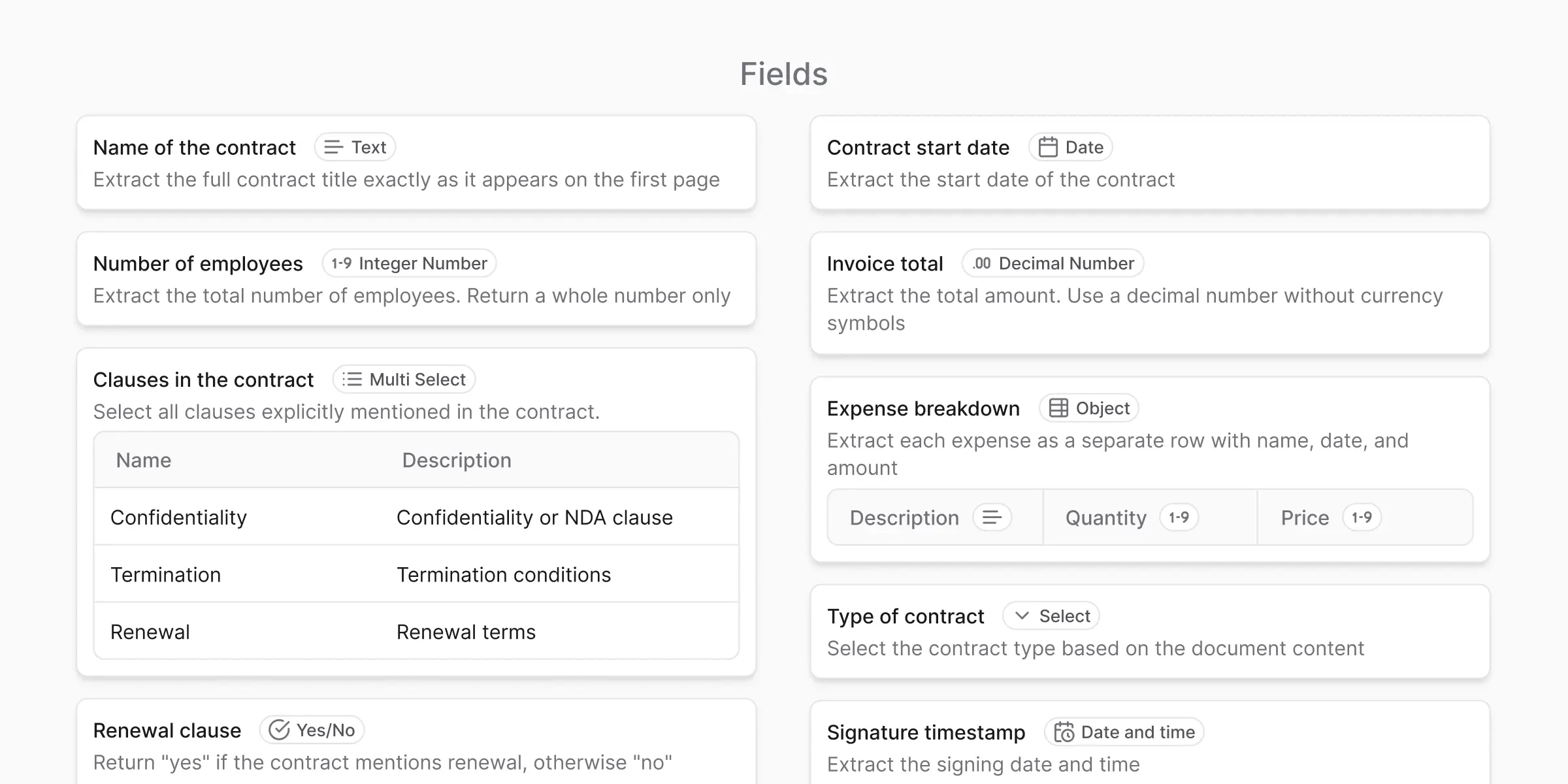The image size is (1568, 784).
Task: Click the Text type icon badge
Action: [x=334, y=147]
